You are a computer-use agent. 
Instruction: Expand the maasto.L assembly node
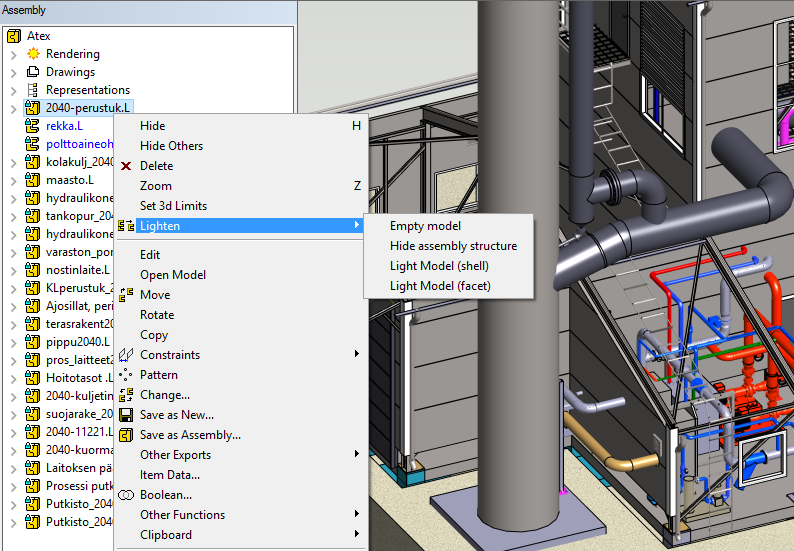click(x=13, y=180)
